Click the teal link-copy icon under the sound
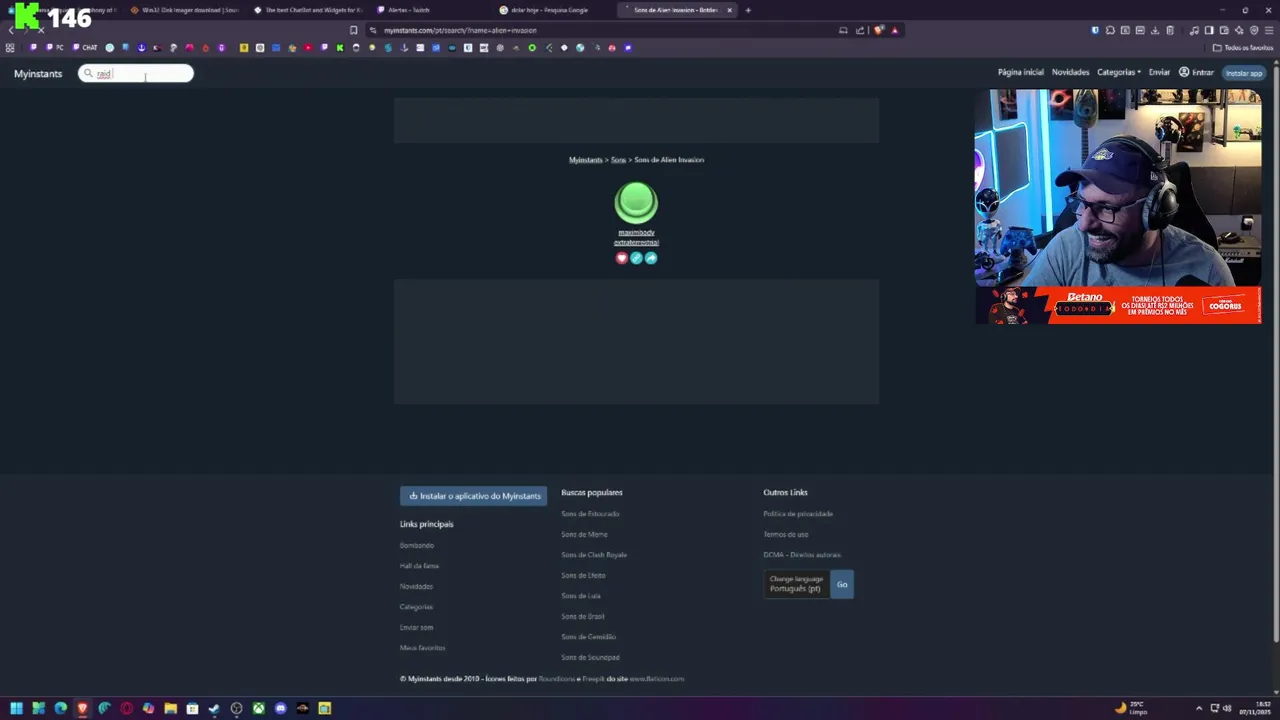The height and width of the screenshot is (720, 1280). 636,258
